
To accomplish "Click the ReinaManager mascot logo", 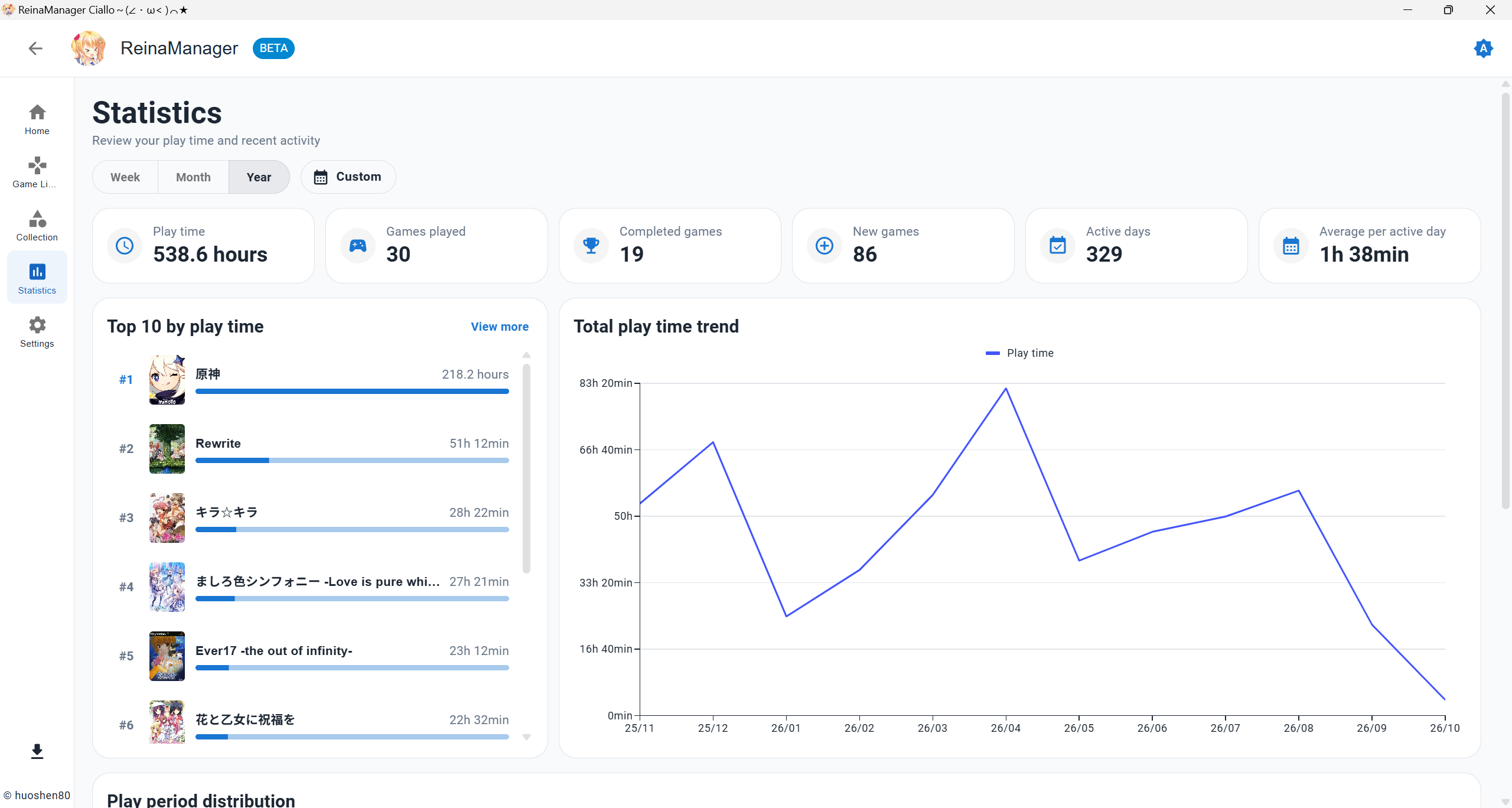I will pyautogui.click(x=89, y=48).
